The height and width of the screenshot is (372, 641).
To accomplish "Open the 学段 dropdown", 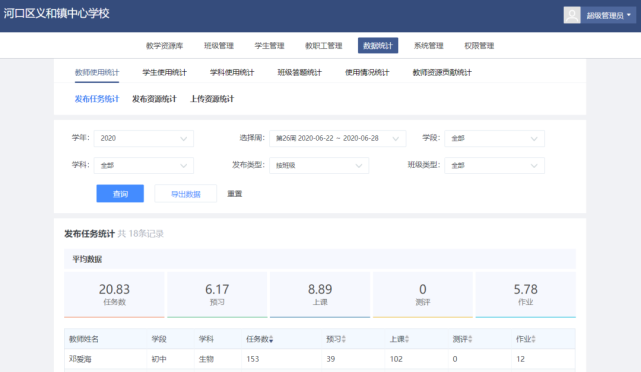I will tap(494, 139).
